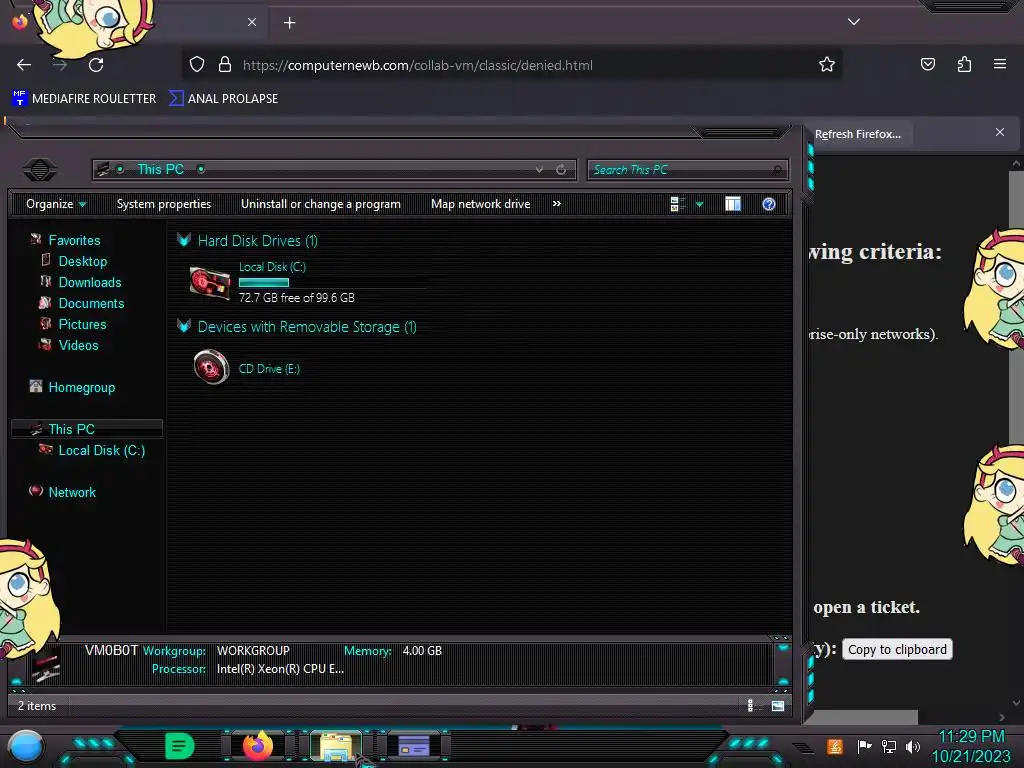Image resolution: width=1024 pixels, height=768 pixels.
Task: Switch to File Explorer on taskbar
Action: click(336, 746)
